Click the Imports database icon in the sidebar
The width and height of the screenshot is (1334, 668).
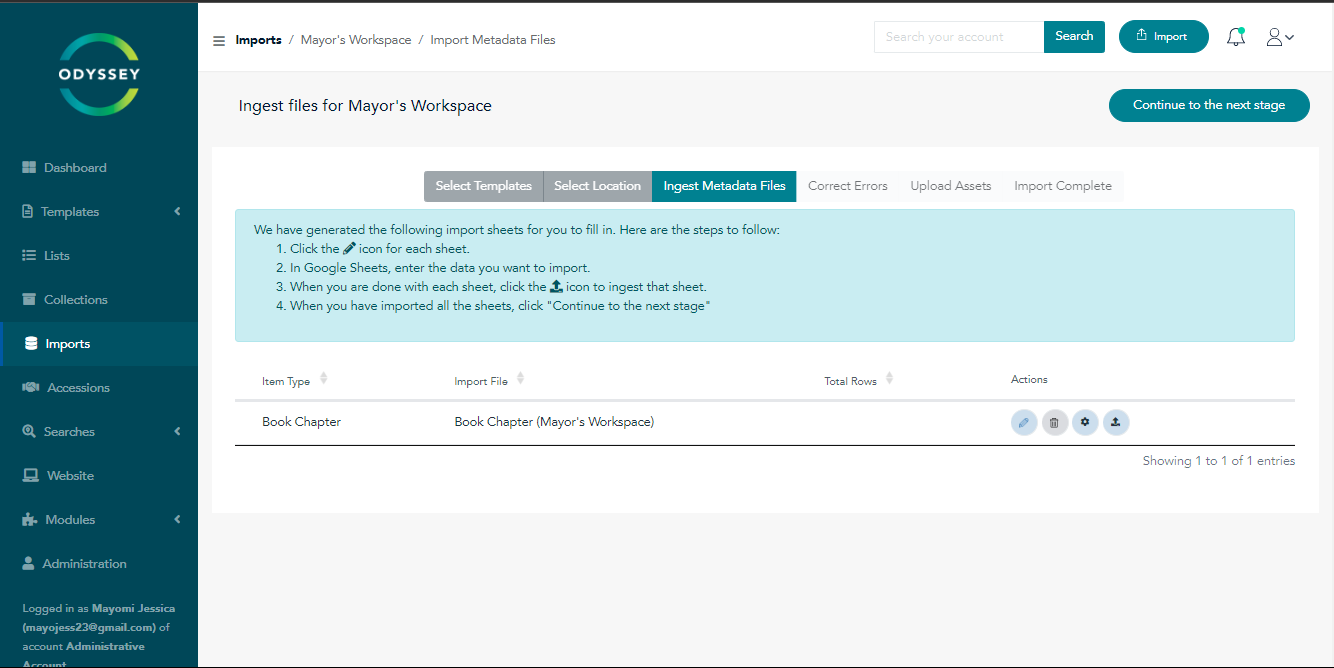[x=31, y=344]
